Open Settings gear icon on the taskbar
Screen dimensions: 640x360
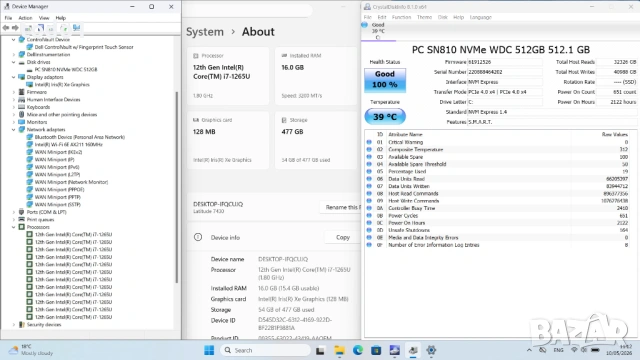[431, 350]
